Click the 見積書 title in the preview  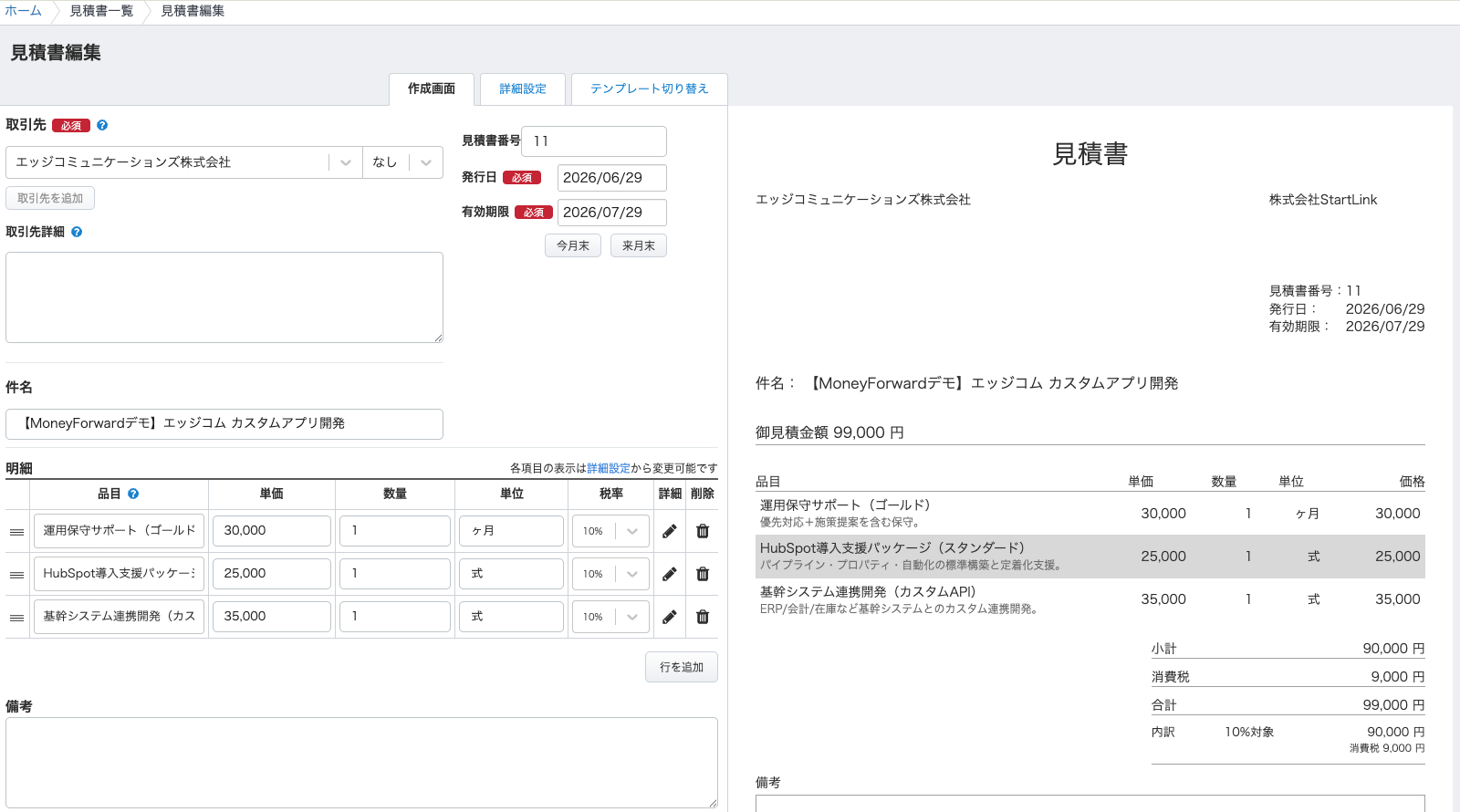[x=1090, y=154]
